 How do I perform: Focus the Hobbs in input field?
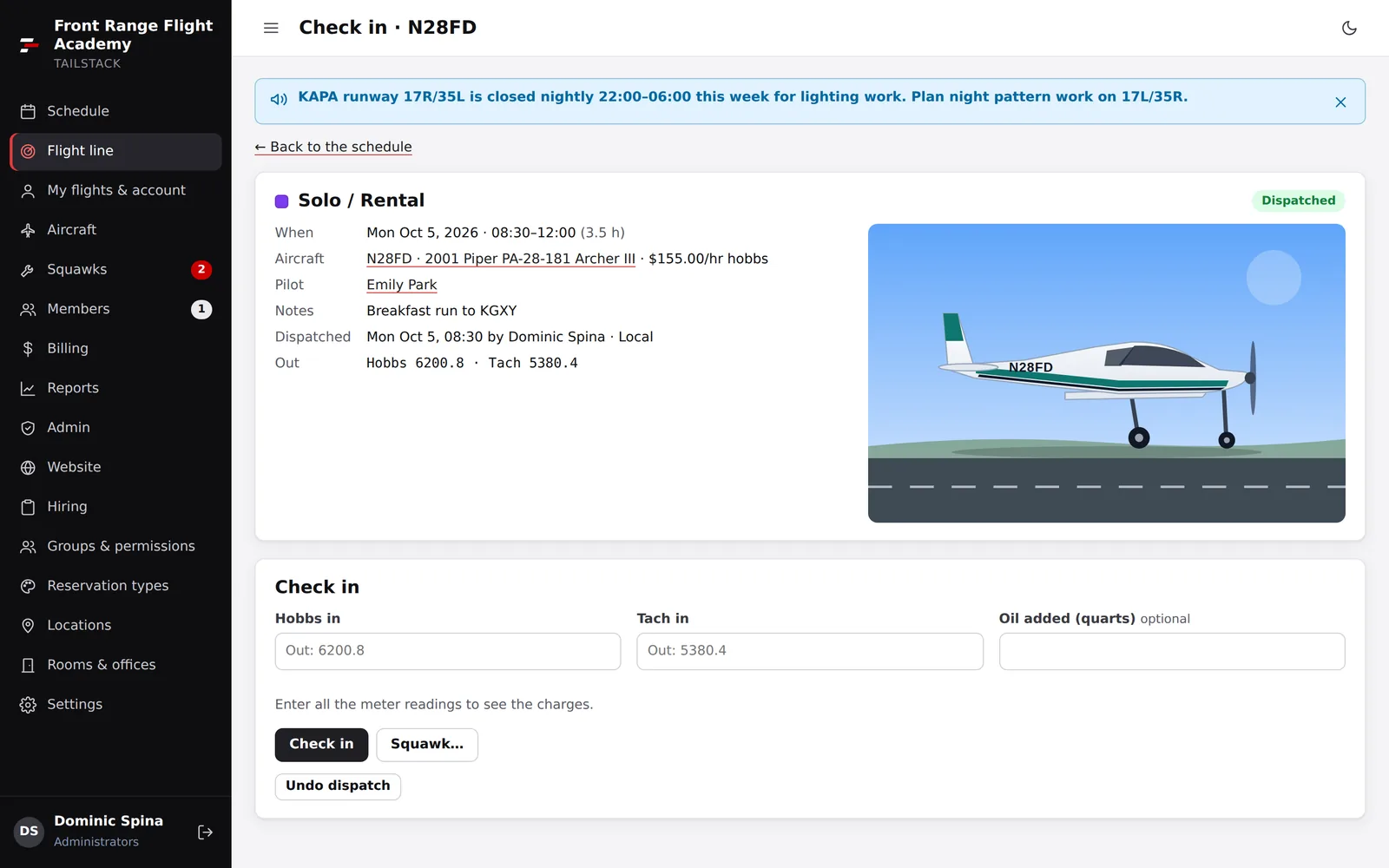coord(448,651)
